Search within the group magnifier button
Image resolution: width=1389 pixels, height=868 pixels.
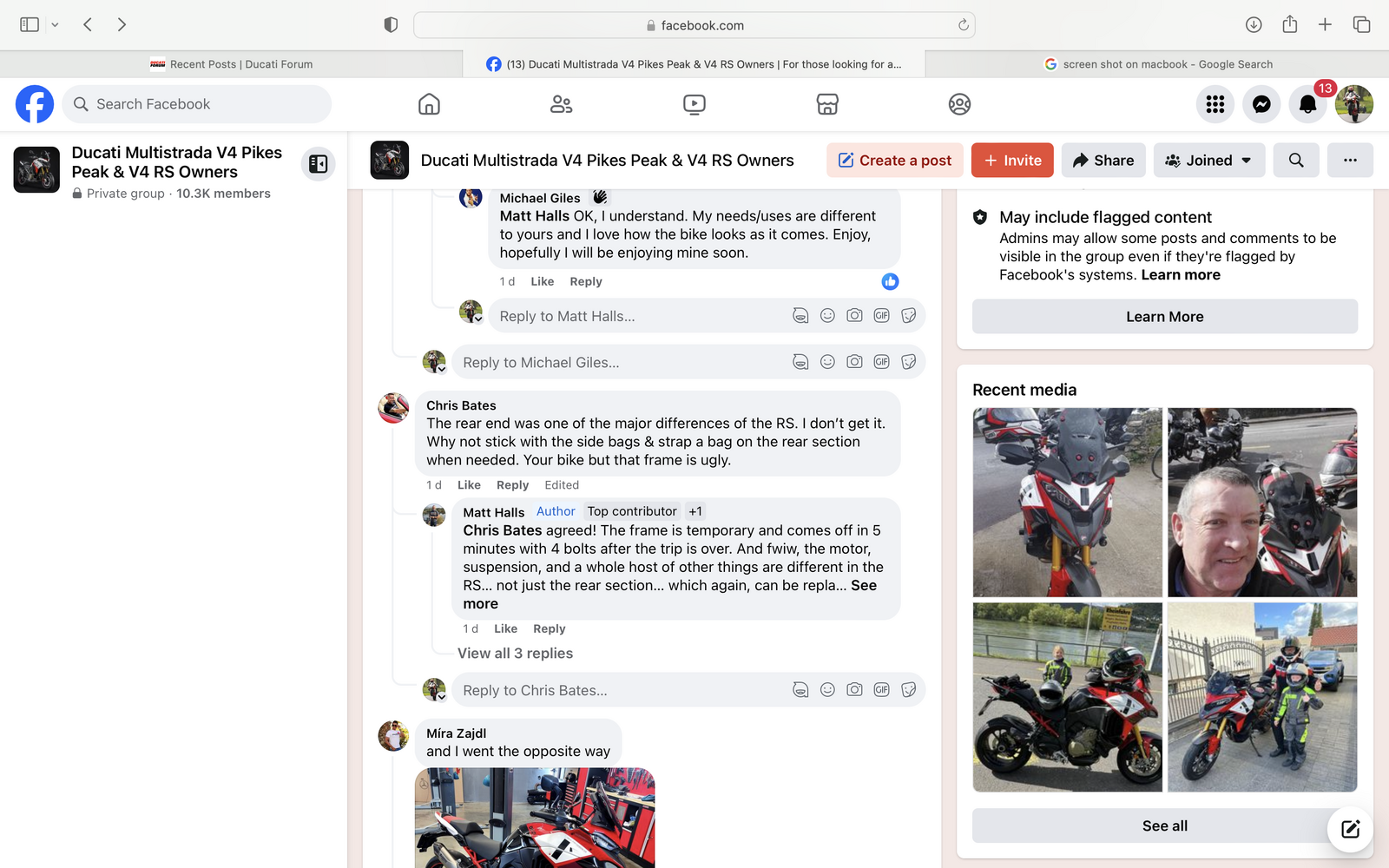pos(1296,160)
